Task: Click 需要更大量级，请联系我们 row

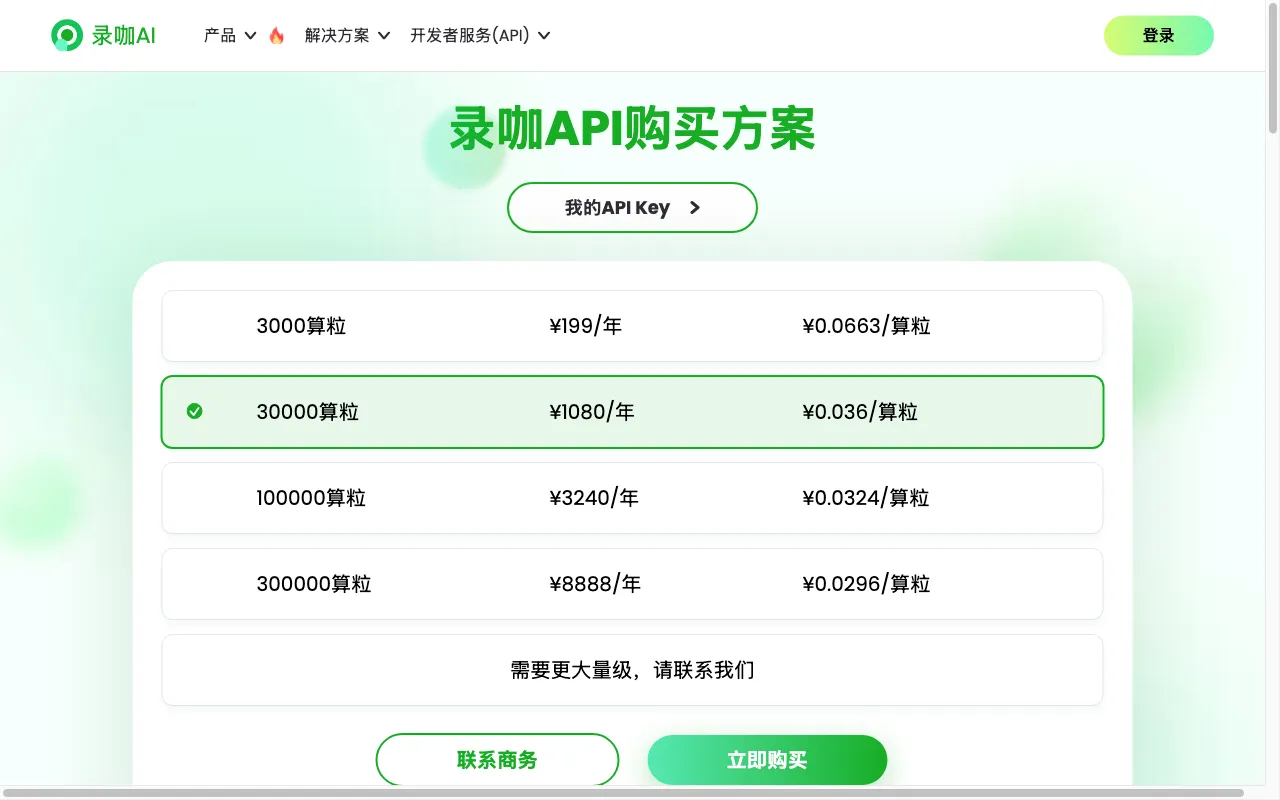Action: click(632, 670)
